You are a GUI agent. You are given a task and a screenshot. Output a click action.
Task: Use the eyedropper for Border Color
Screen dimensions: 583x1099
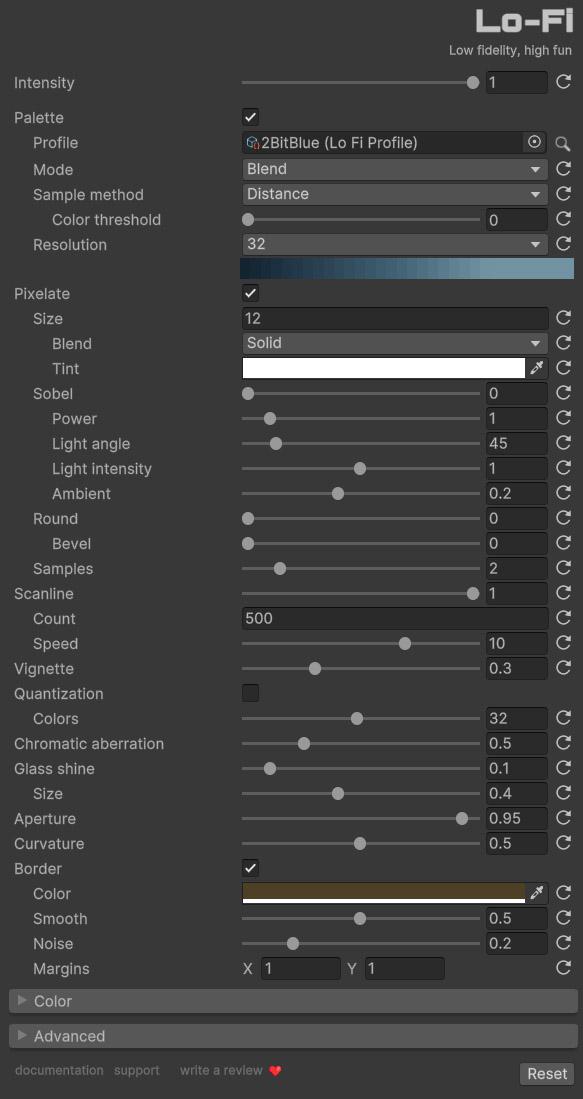pyautogui.click(x=537, y=893)
